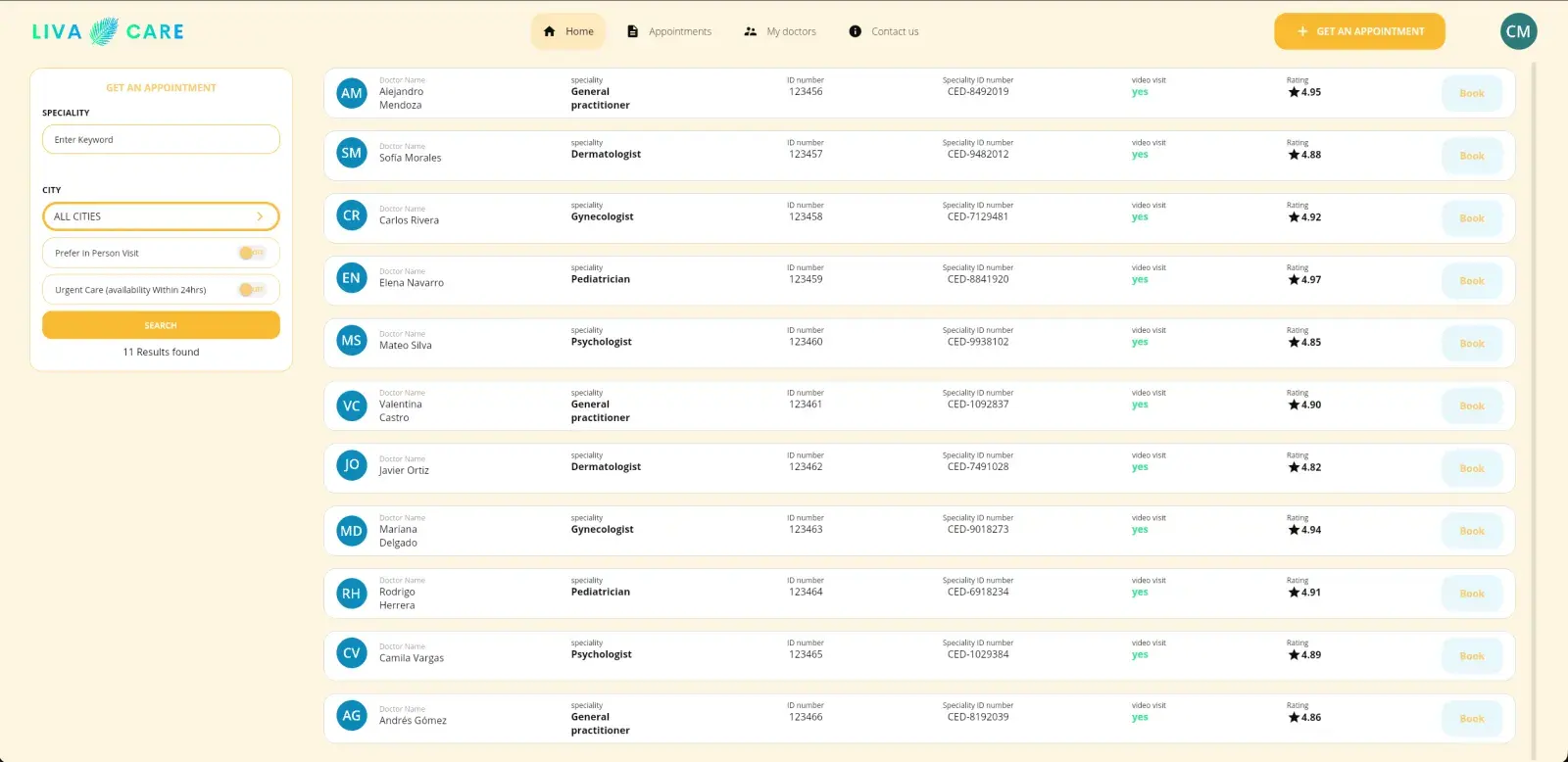This screenshot has height=762, width=1568.
Task: Open My doctors in the top navigation
Action: 780,31
